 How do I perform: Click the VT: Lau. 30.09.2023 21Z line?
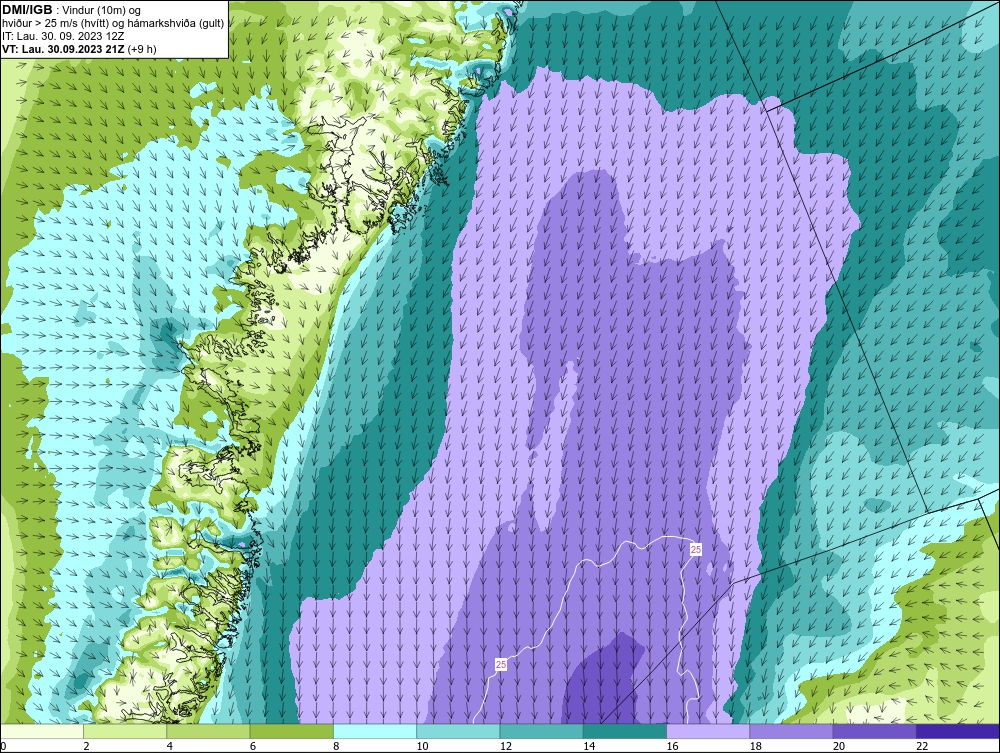point(79,48)
